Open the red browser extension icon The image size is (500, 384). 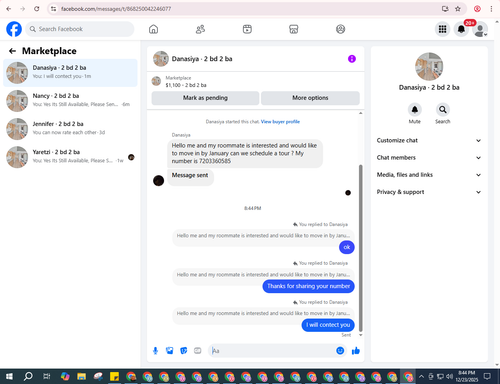click(477, 9)
